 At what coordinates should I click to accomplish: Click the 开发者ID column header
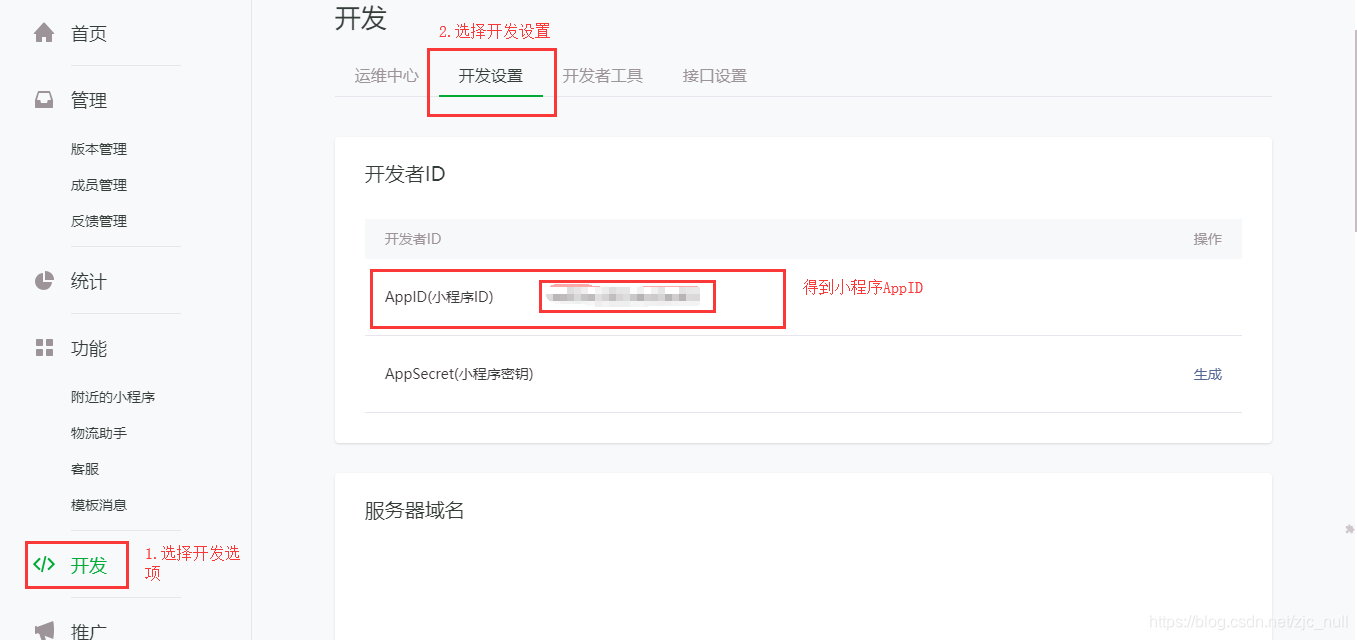point(413,239)
